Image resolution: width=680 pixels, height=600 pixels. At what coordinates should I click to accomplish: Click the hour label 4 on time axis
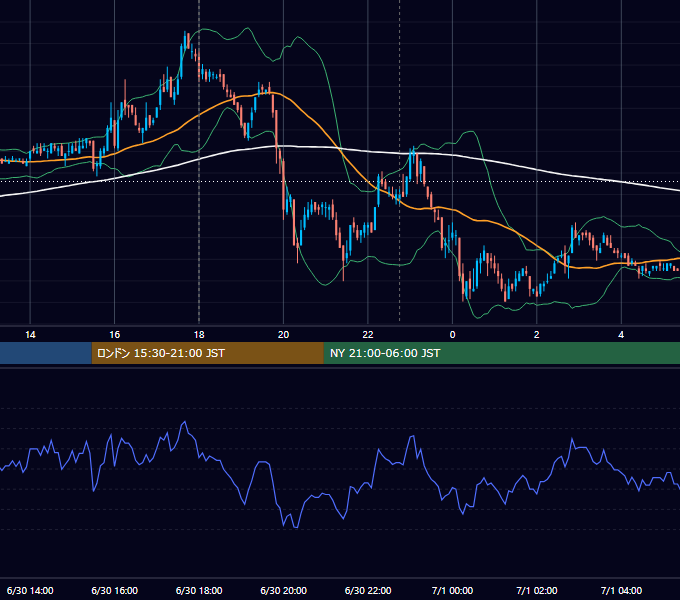point(621,335)
